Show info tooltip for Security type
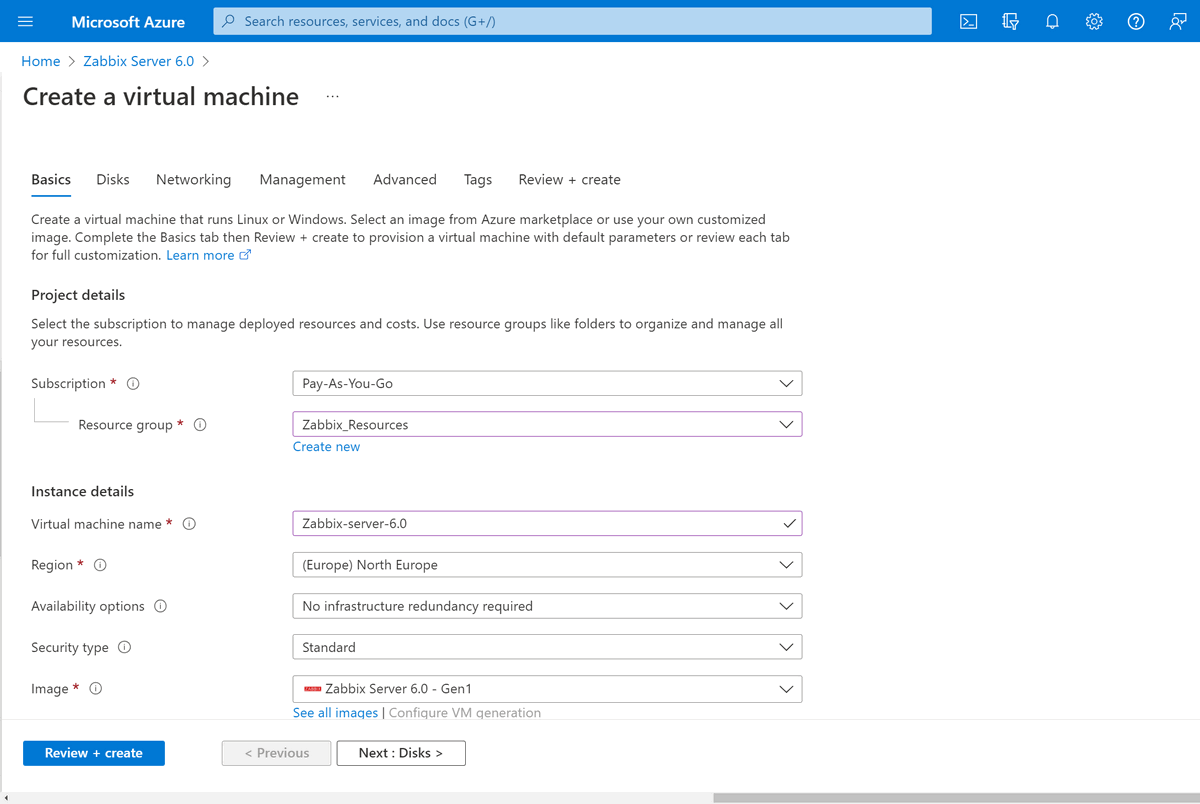Image resolution: width=1200 pixels, height=804 pixels. tap(125, 647)
